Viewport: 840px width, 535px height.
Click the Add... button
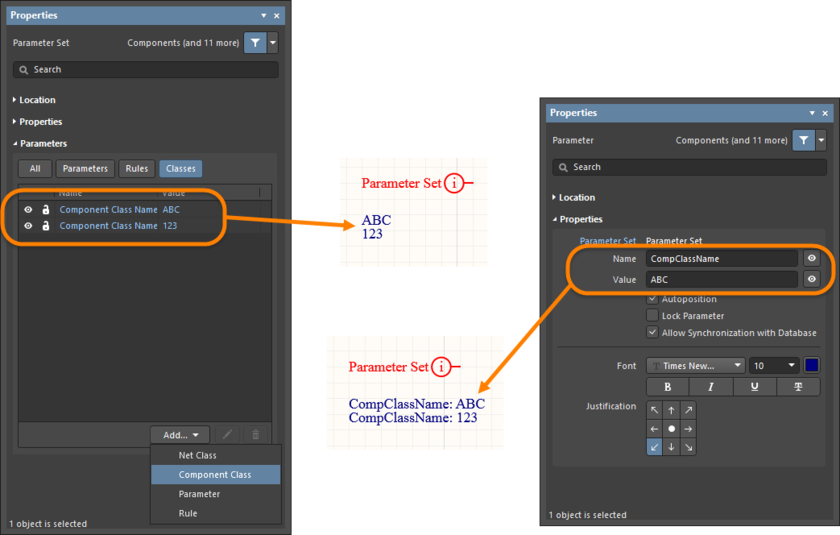coord(180,435)
